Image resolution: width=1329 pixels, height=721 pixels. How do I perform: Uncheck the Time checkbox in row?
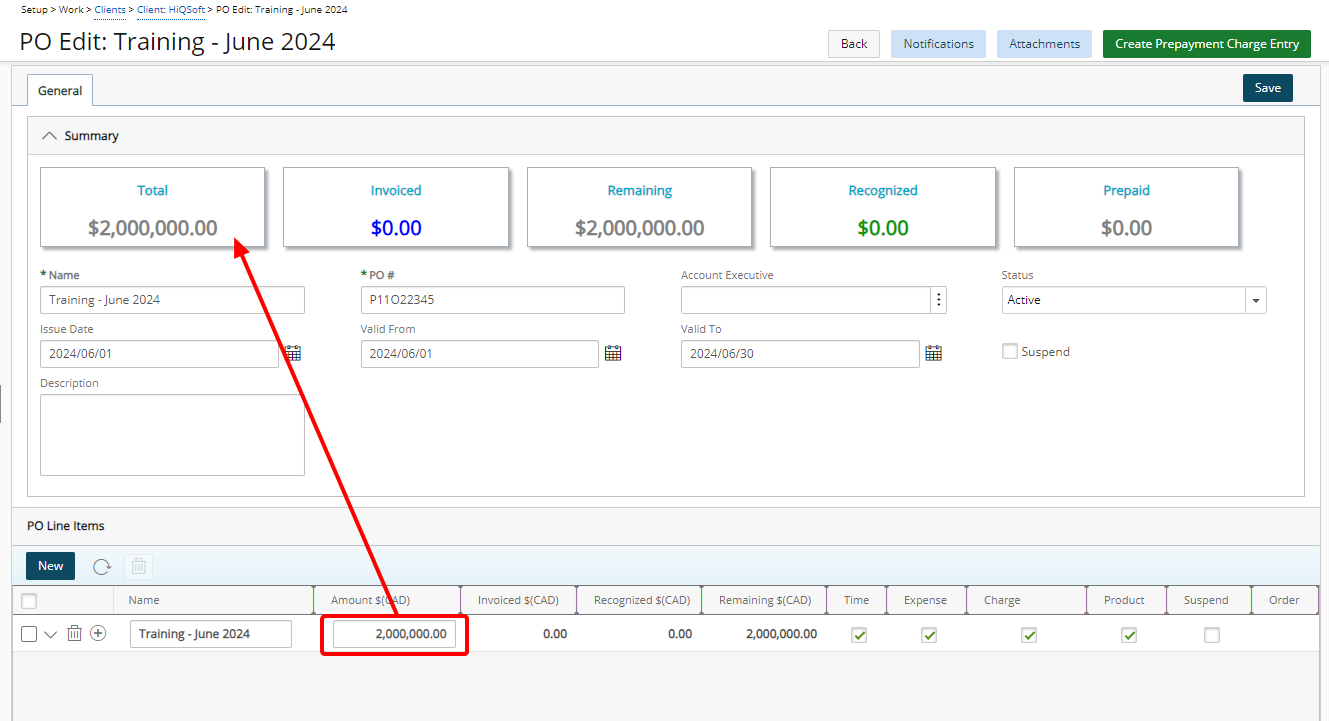(858, 634)
